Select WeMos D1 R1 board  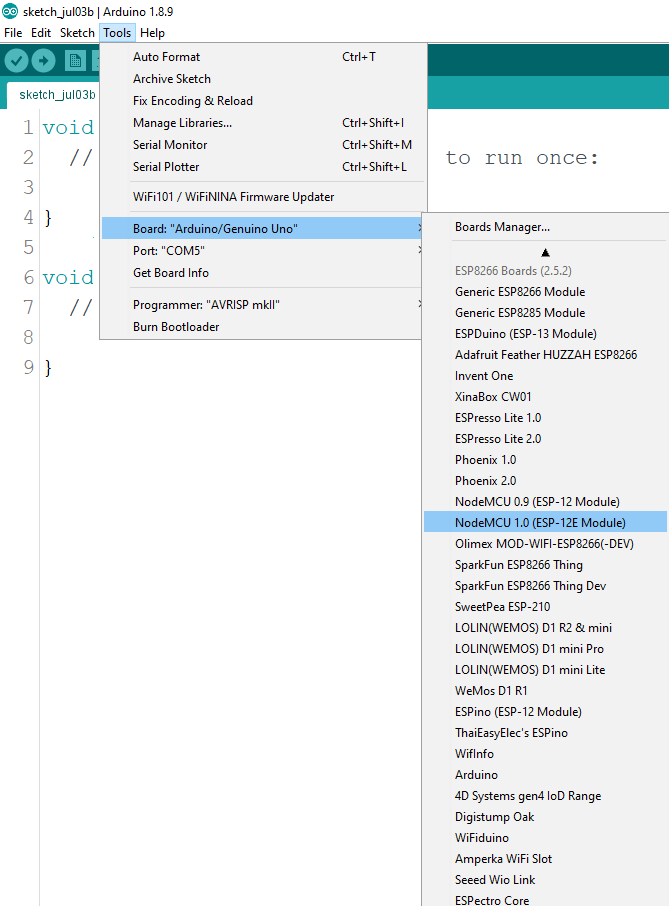pyautogui.click(x=545, y=690)
